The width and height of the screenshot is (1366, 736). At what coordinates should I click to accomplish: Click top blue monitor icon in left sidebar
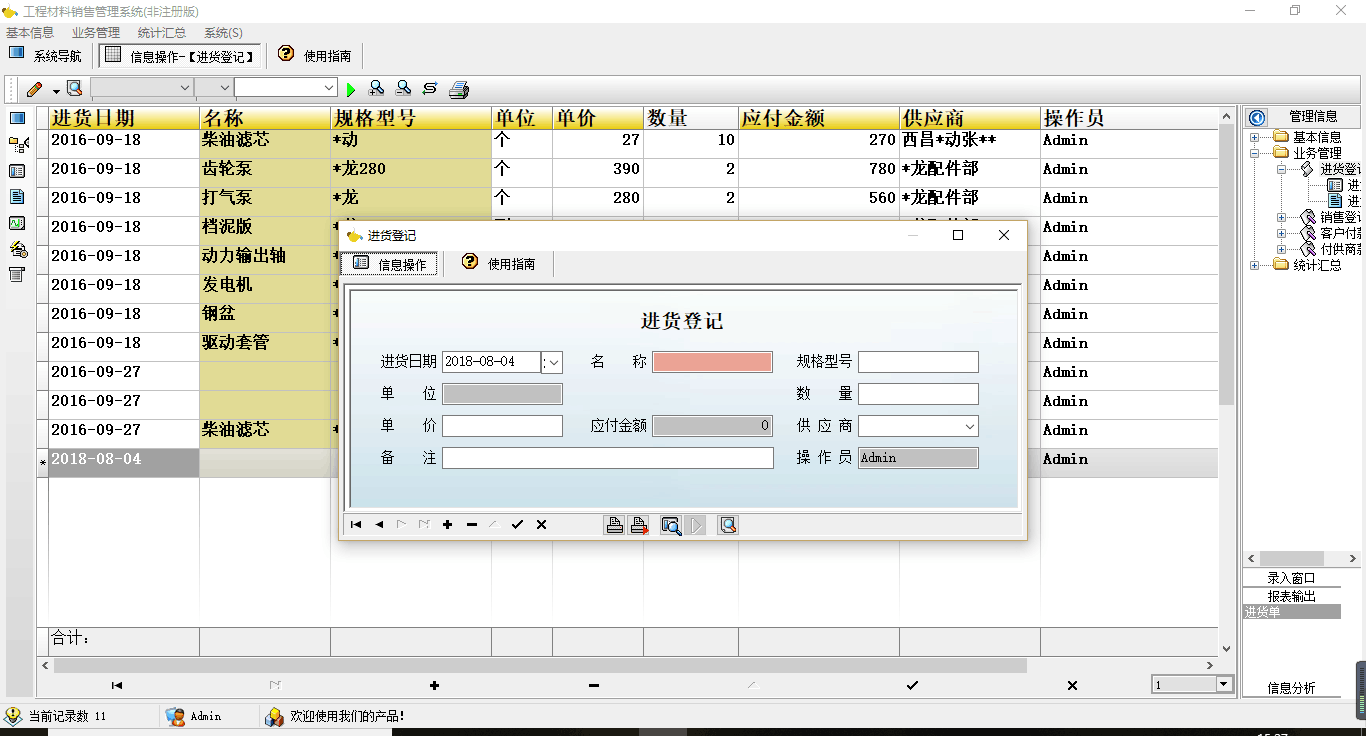17,118
